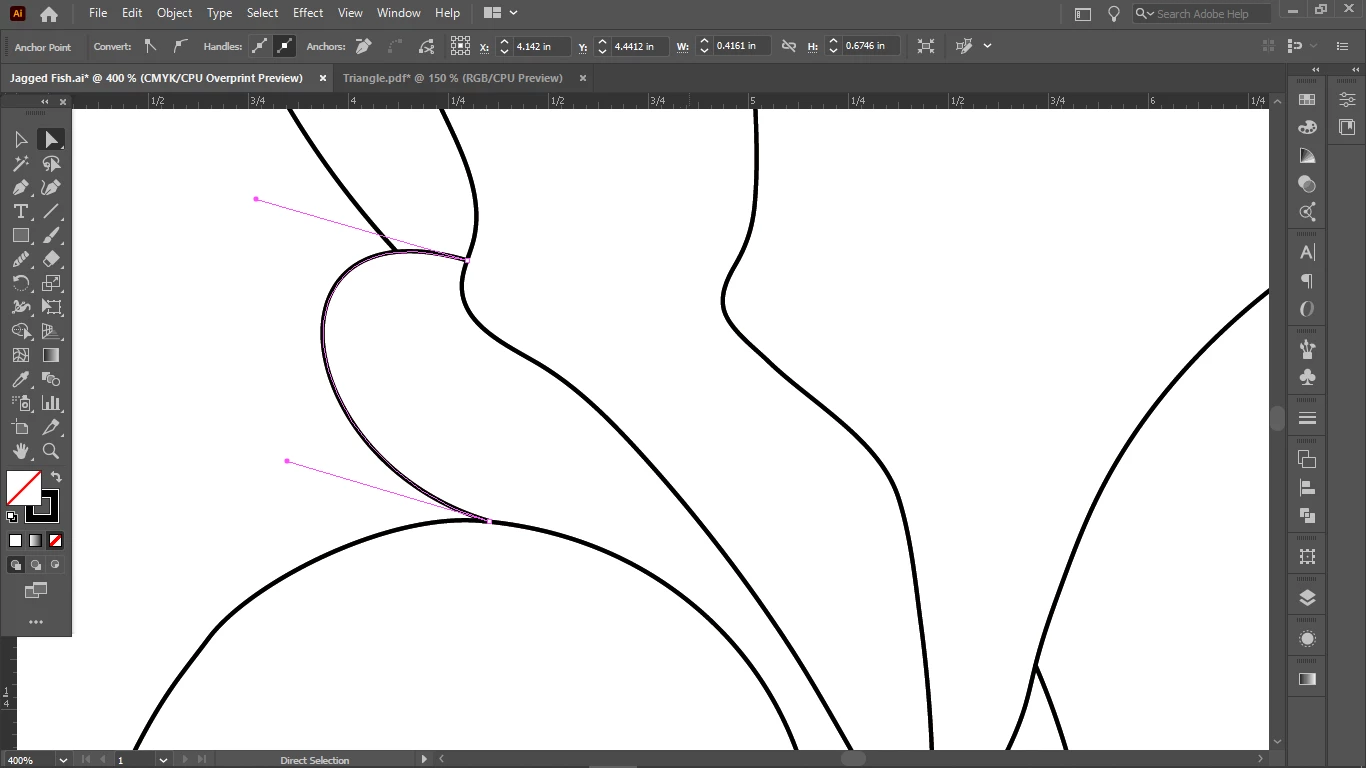Toggle show handles for multiple selected anchors

point(260,46)
